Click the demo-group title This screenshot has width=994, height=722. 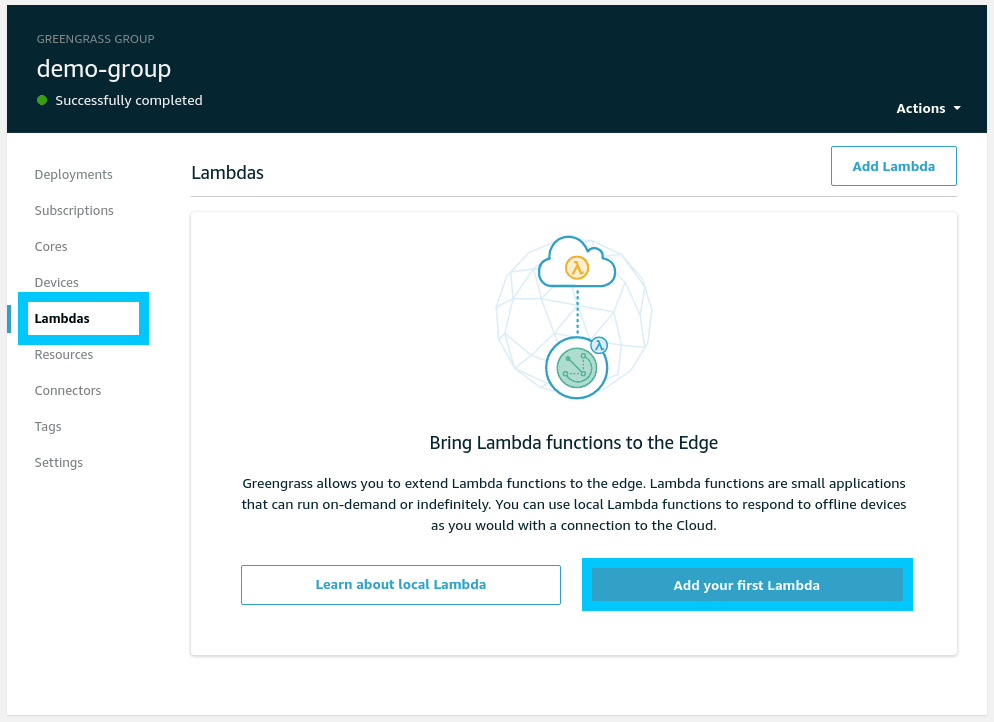point(104,68)
